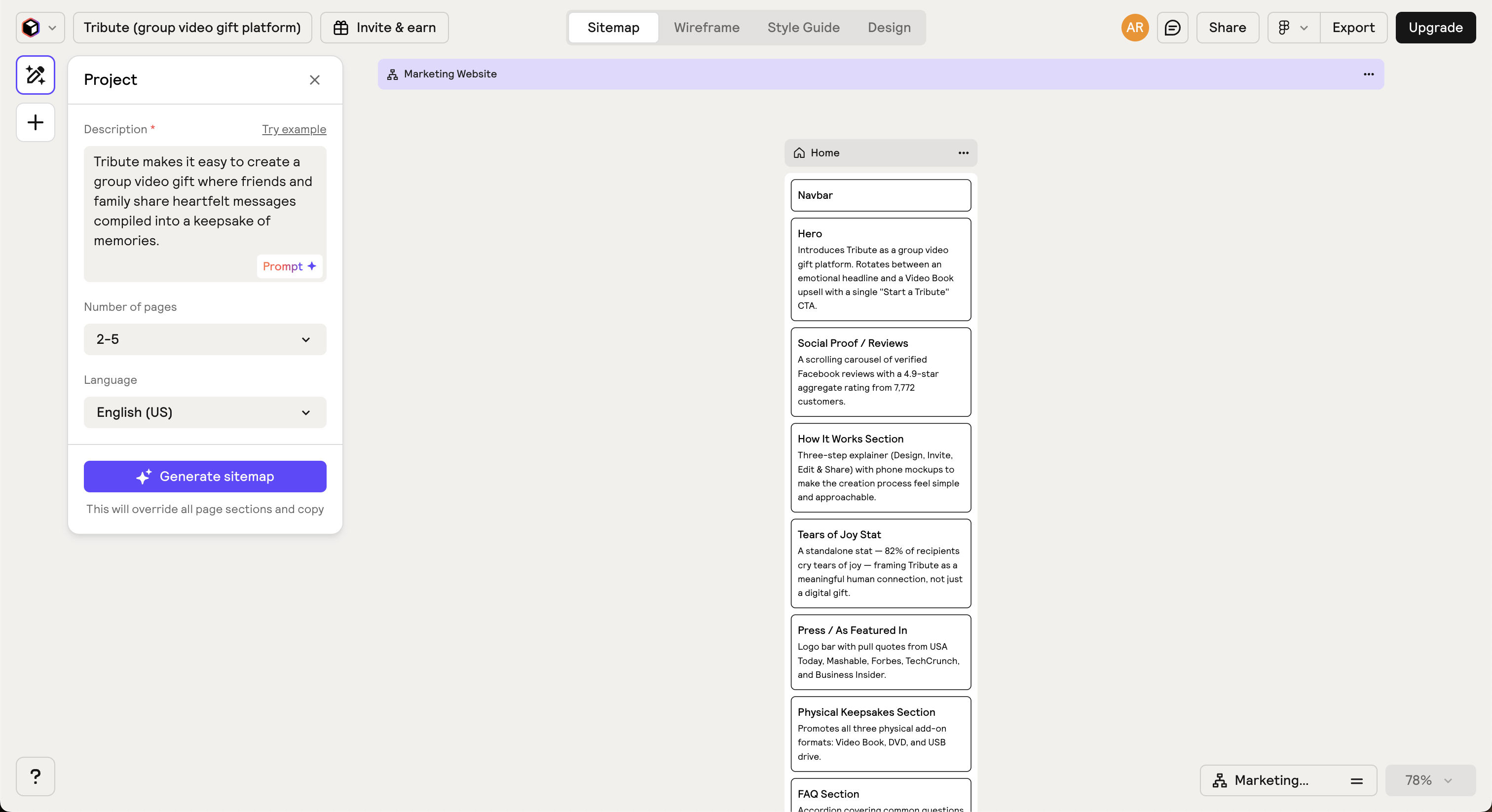The width and height of the screenshot is (1492, 812).
Task: Click the add page plus icon
Action: click(35, 122)
